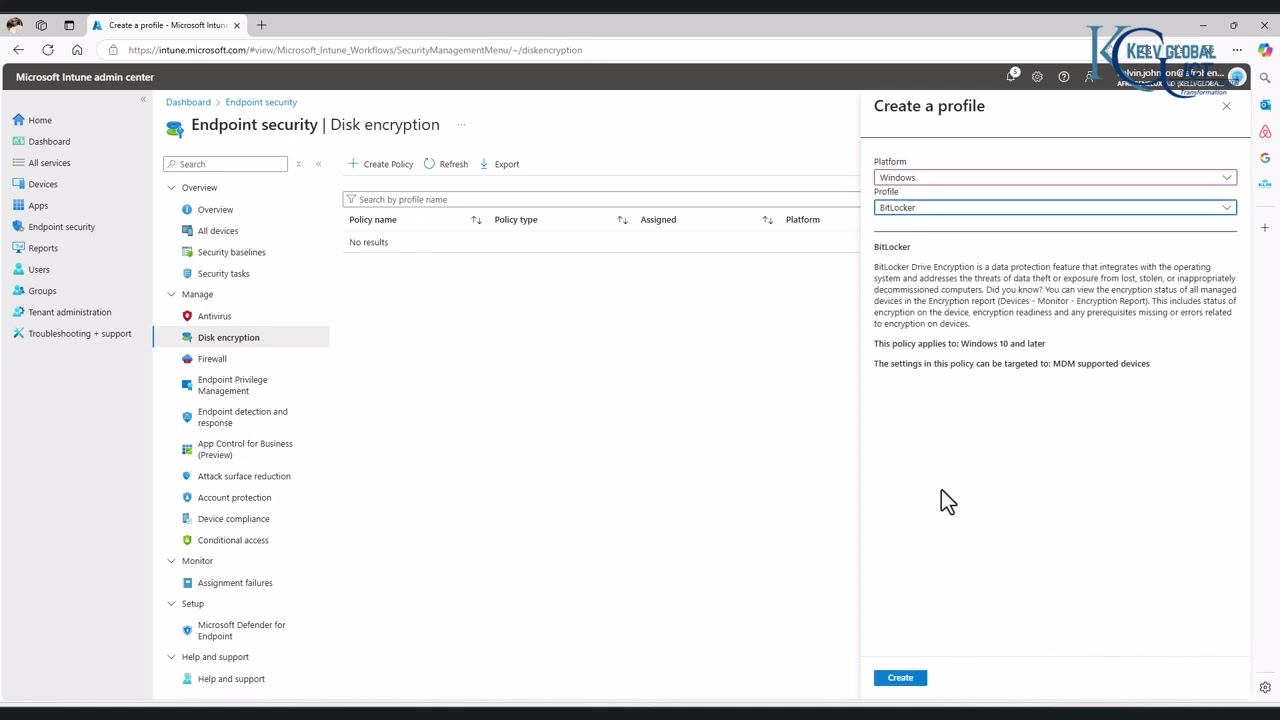Viewport: 1280px width, 720px height.
Task: Collapse the Setup section
Action: [171, 604]
